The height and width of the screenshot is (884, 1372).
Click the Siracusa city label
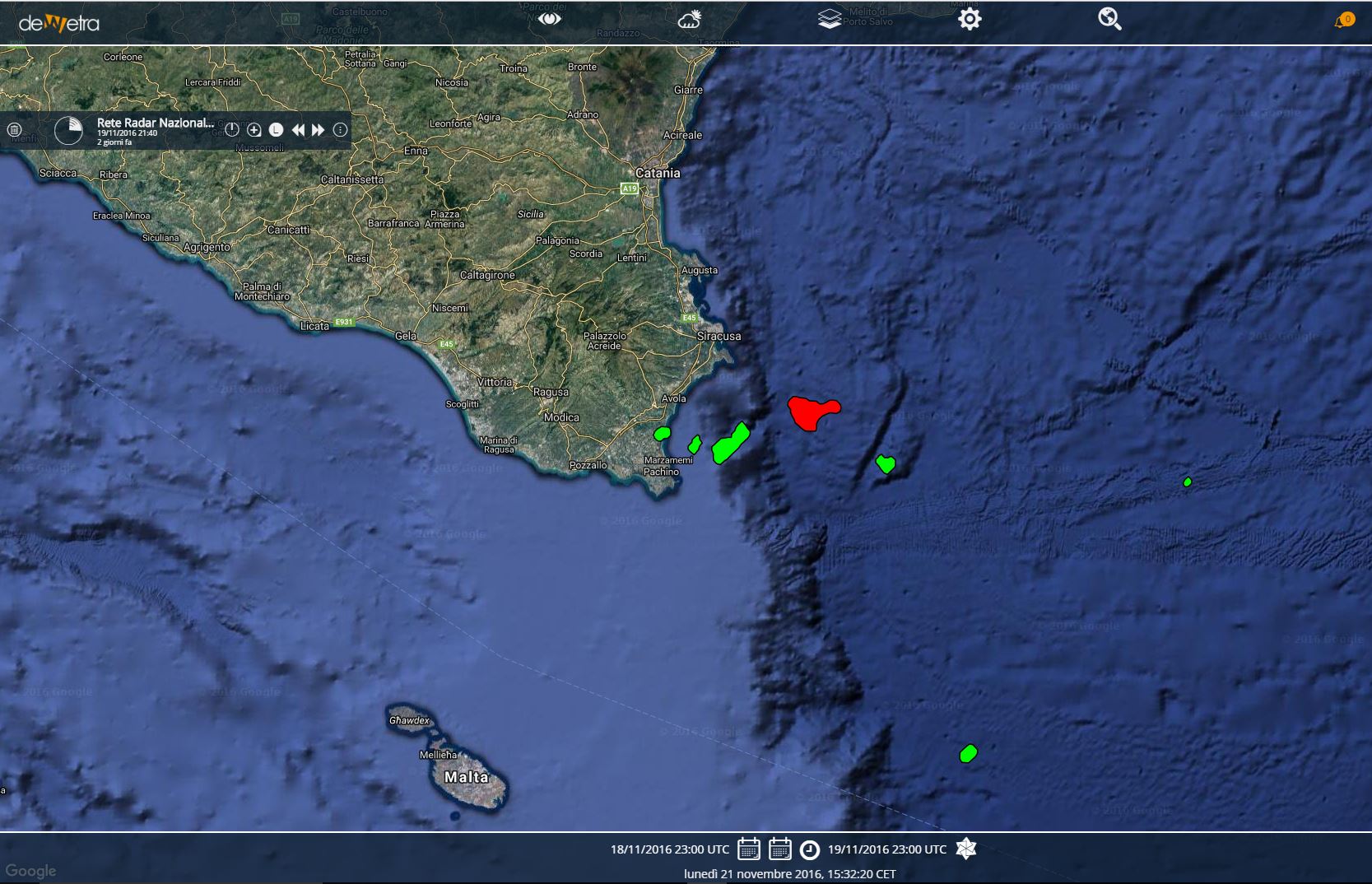point(719,336)
